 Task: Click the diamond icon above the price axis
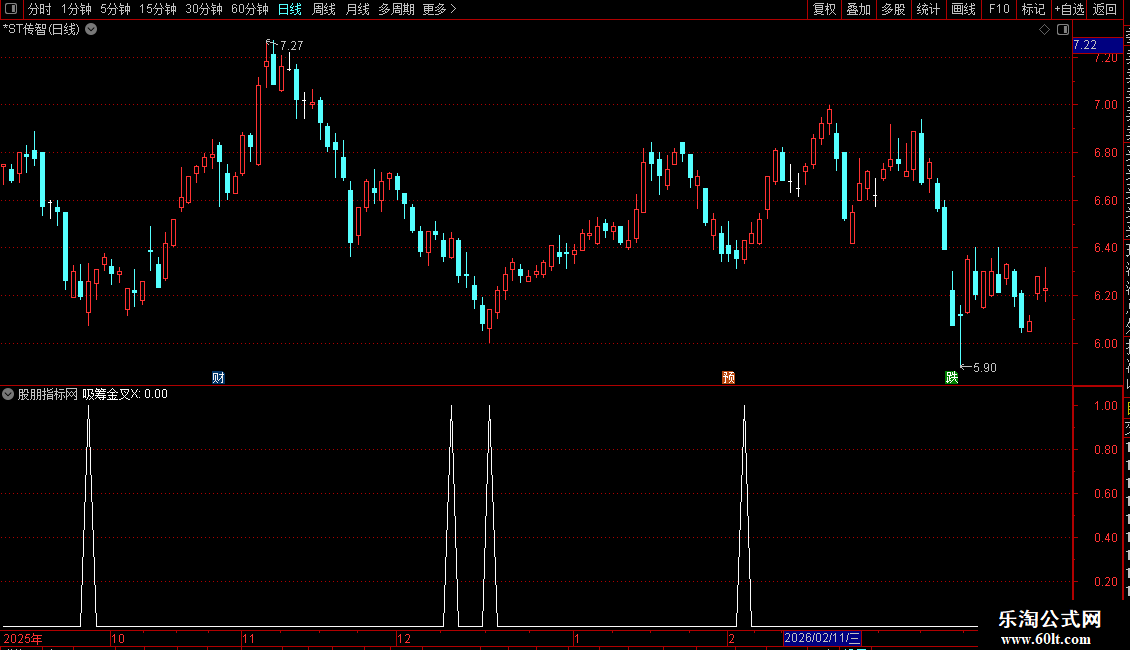click(x=1044, y=30)
